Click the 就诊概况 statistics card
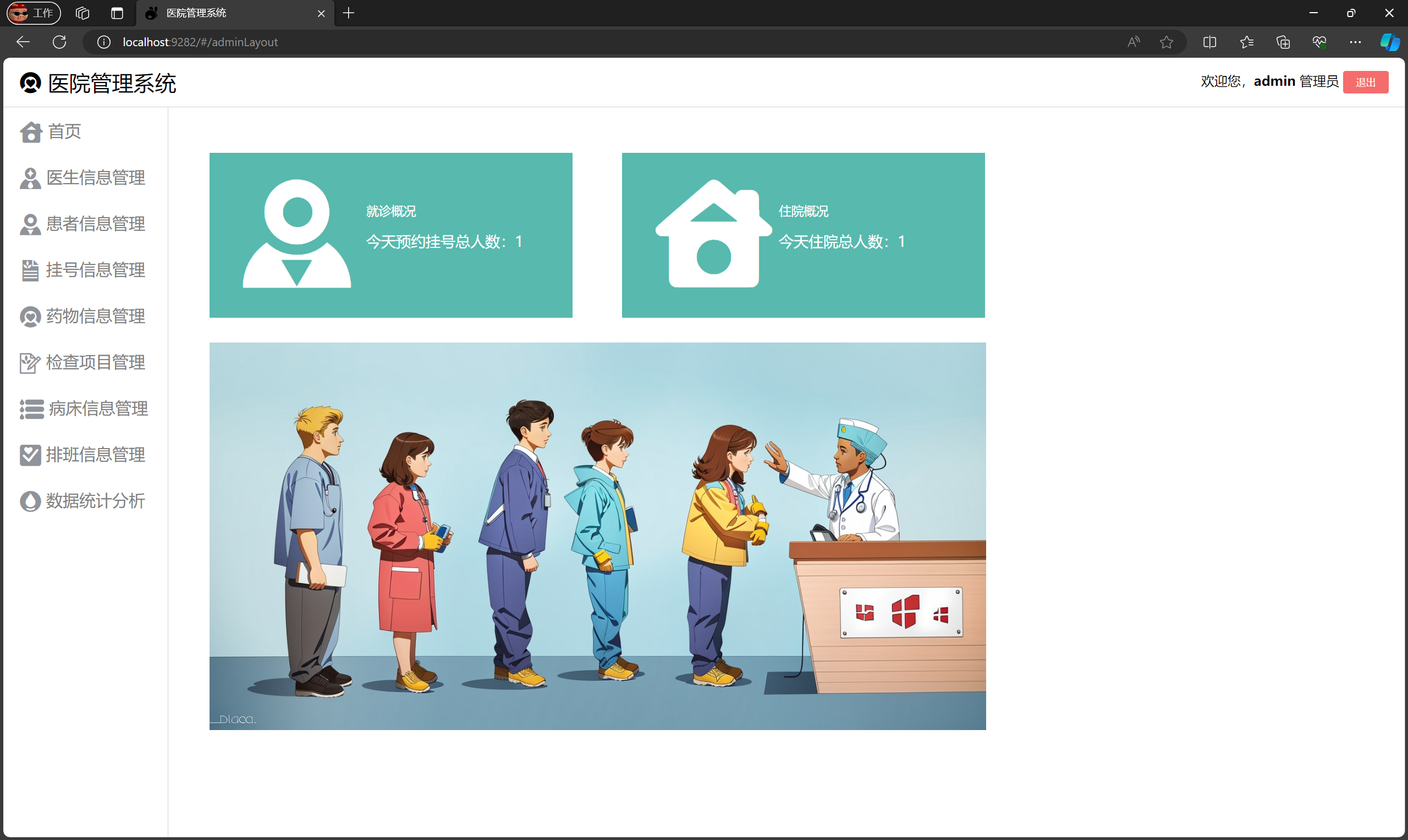 point(391,235)
